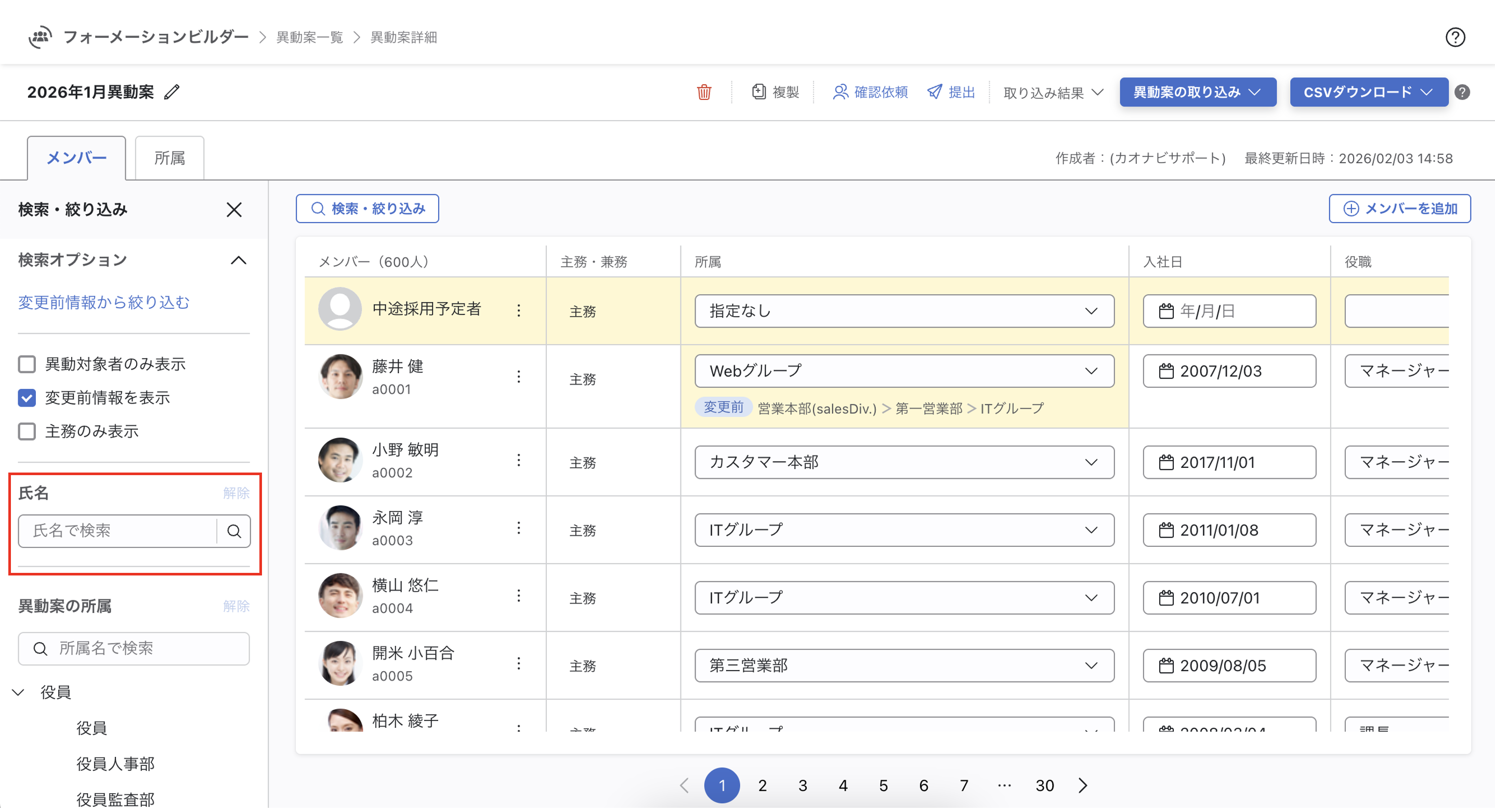This screenshot has width=1495, height=812.
Task: Enable 異動対象者のみ表示 checkbox
Action: [x=27, y=364]
